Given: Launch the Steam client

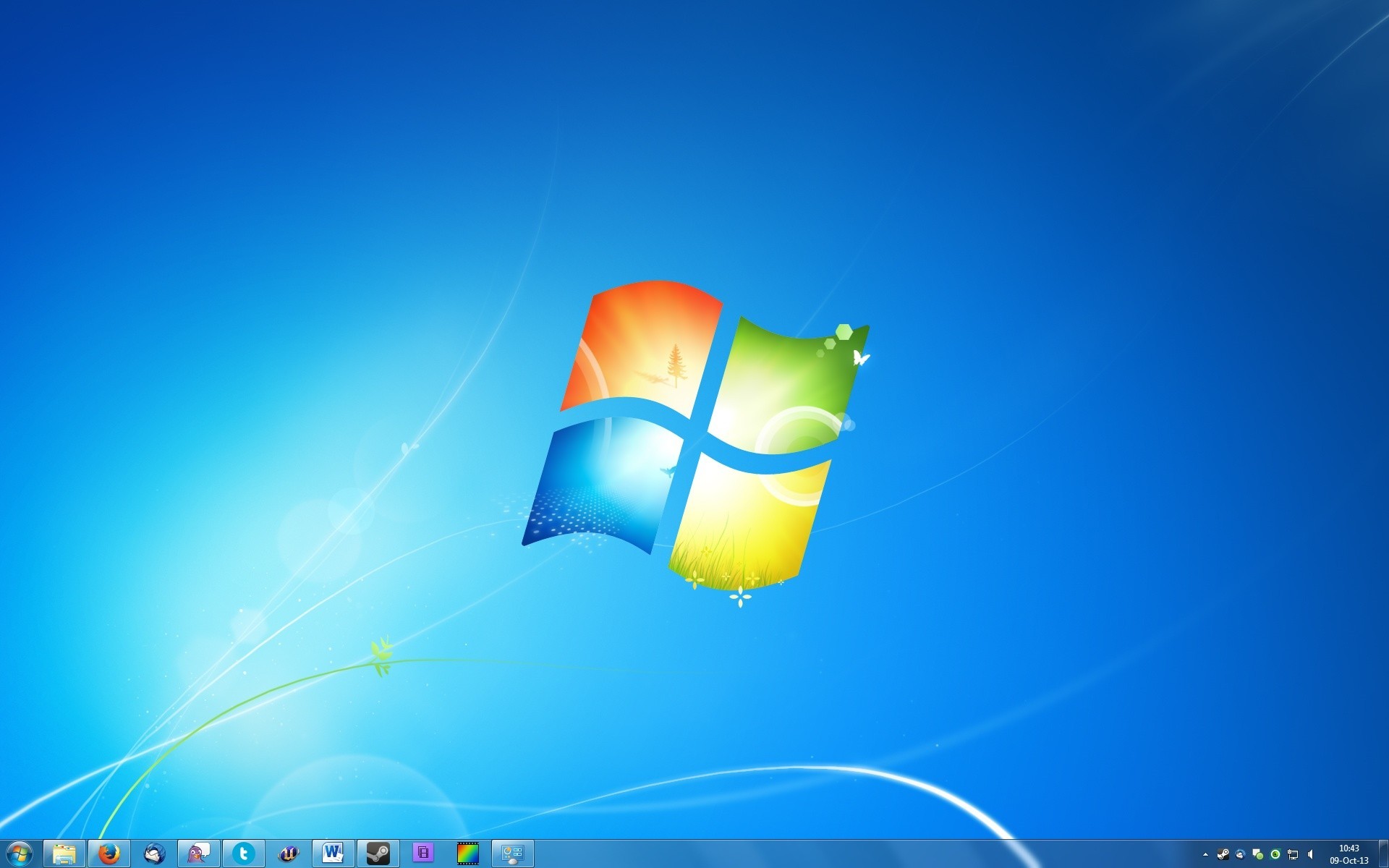Looking at the screenshot, I should [378, 854].
